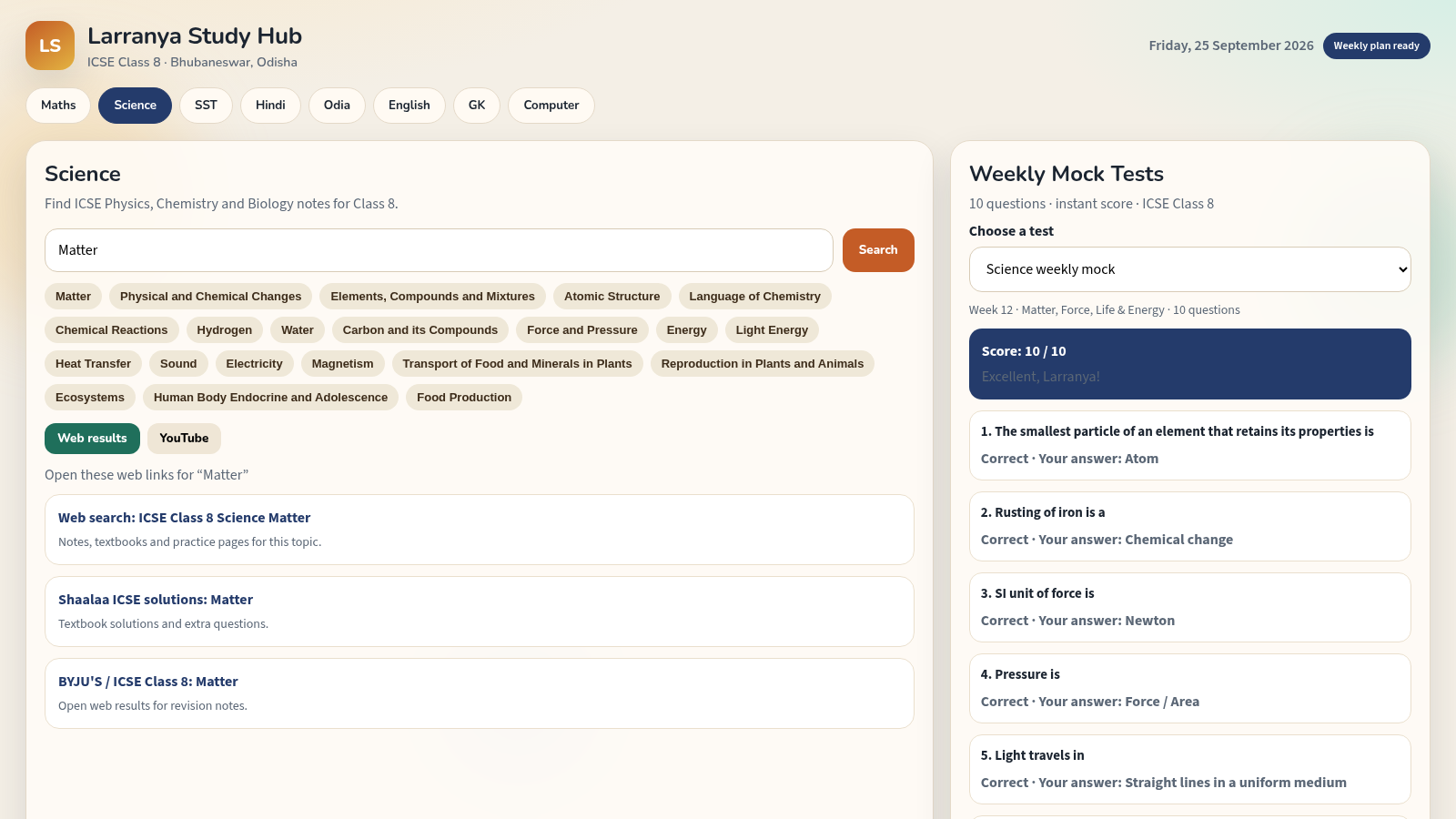Screen dimensions: 1456x819
Task: Open the Choose a test dropdown
Action: pyautogui.click(x=1190, y=269)
